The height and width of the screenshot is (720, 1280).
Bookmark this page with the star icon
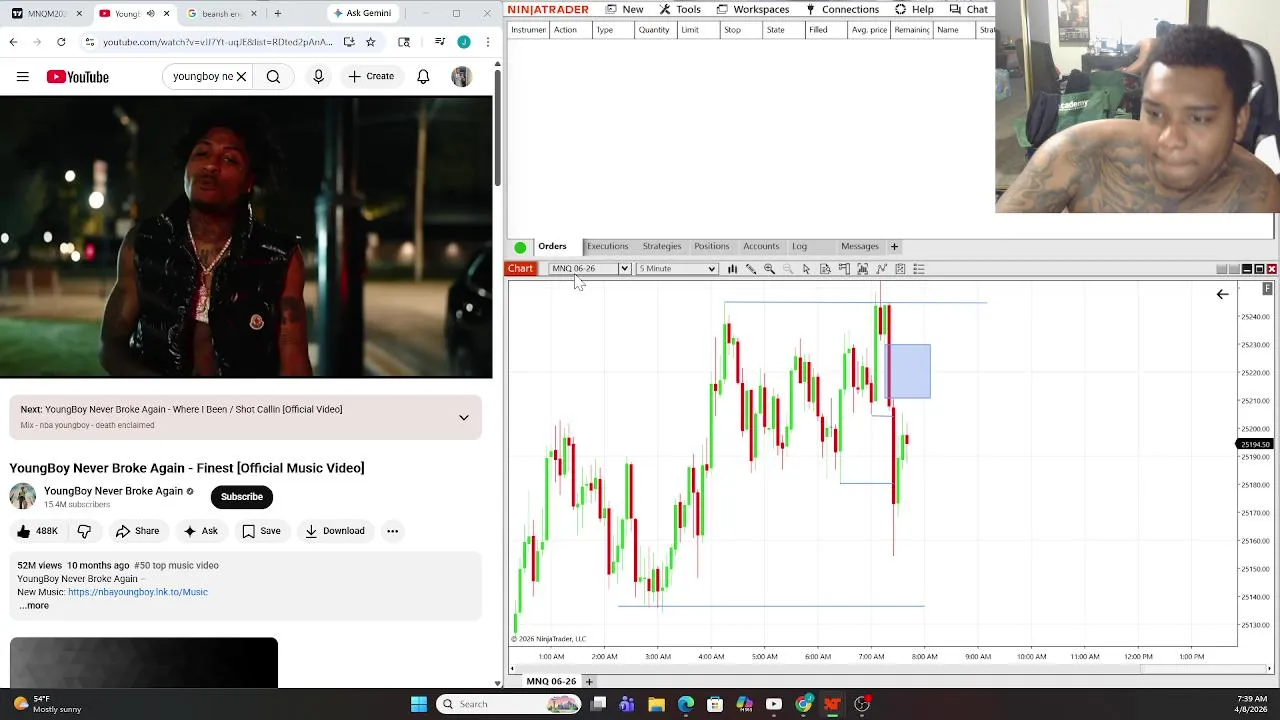click(370, 42)
